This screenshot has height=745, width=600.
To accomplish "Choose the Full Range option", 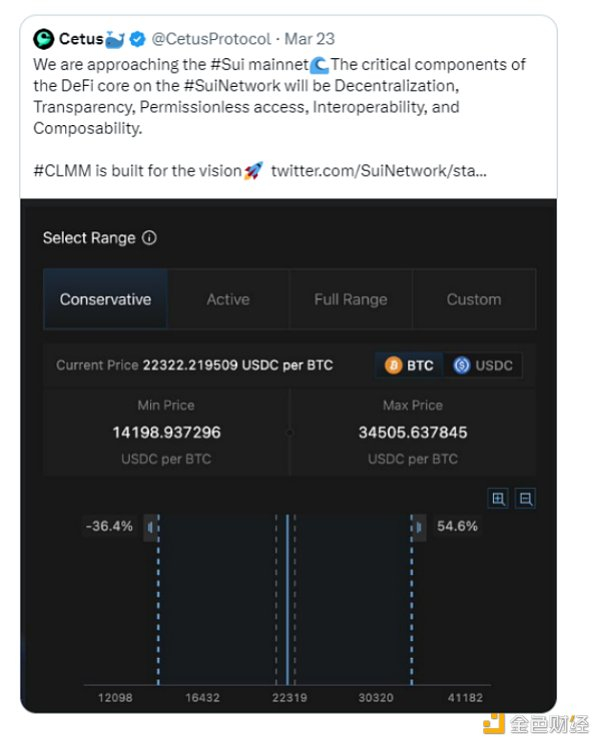I will click(x=350, y=299).
